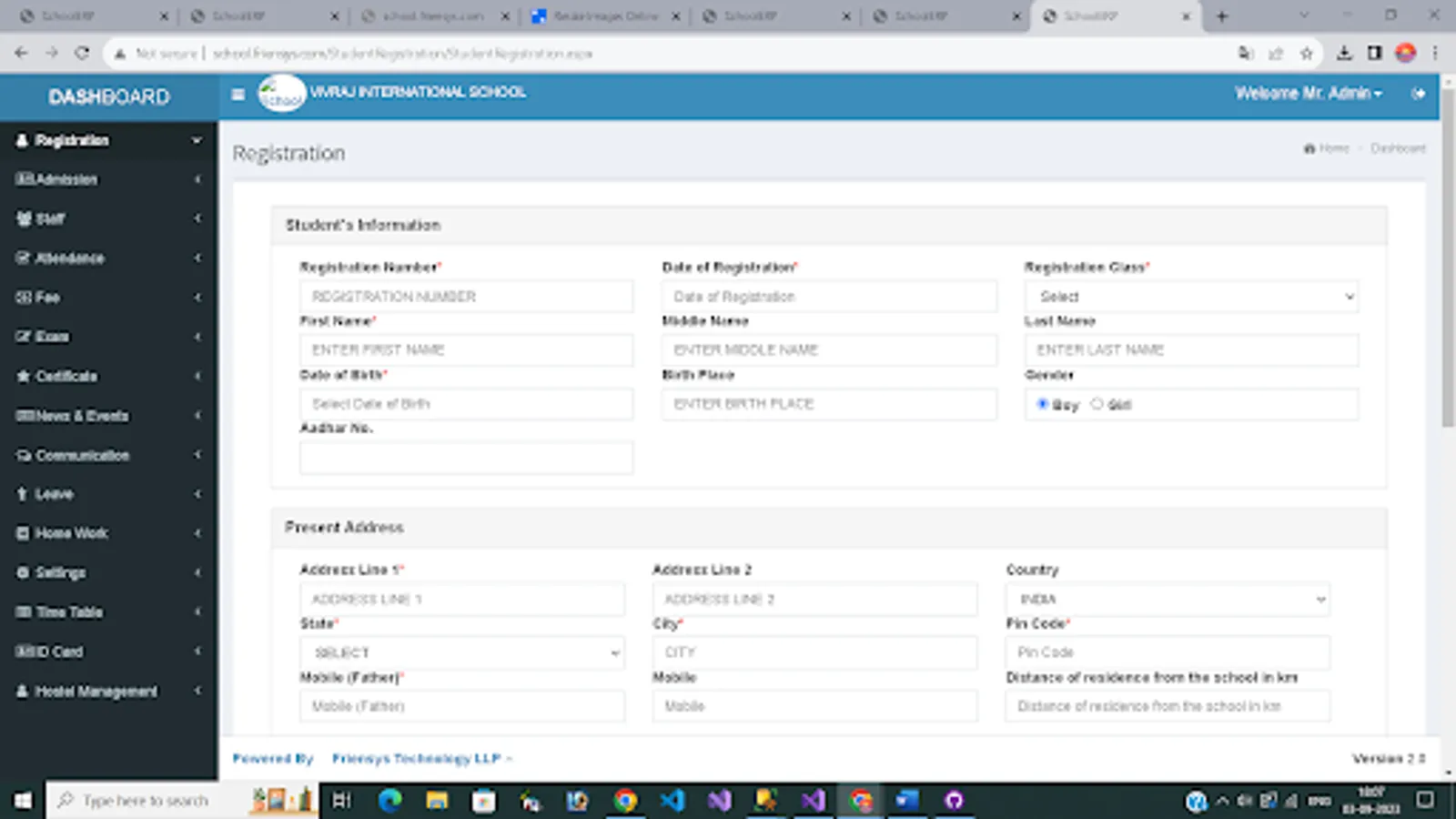1456x819 pixels.
Task: Focus the Pin Code field
Action: click(x=1168, y=652)
